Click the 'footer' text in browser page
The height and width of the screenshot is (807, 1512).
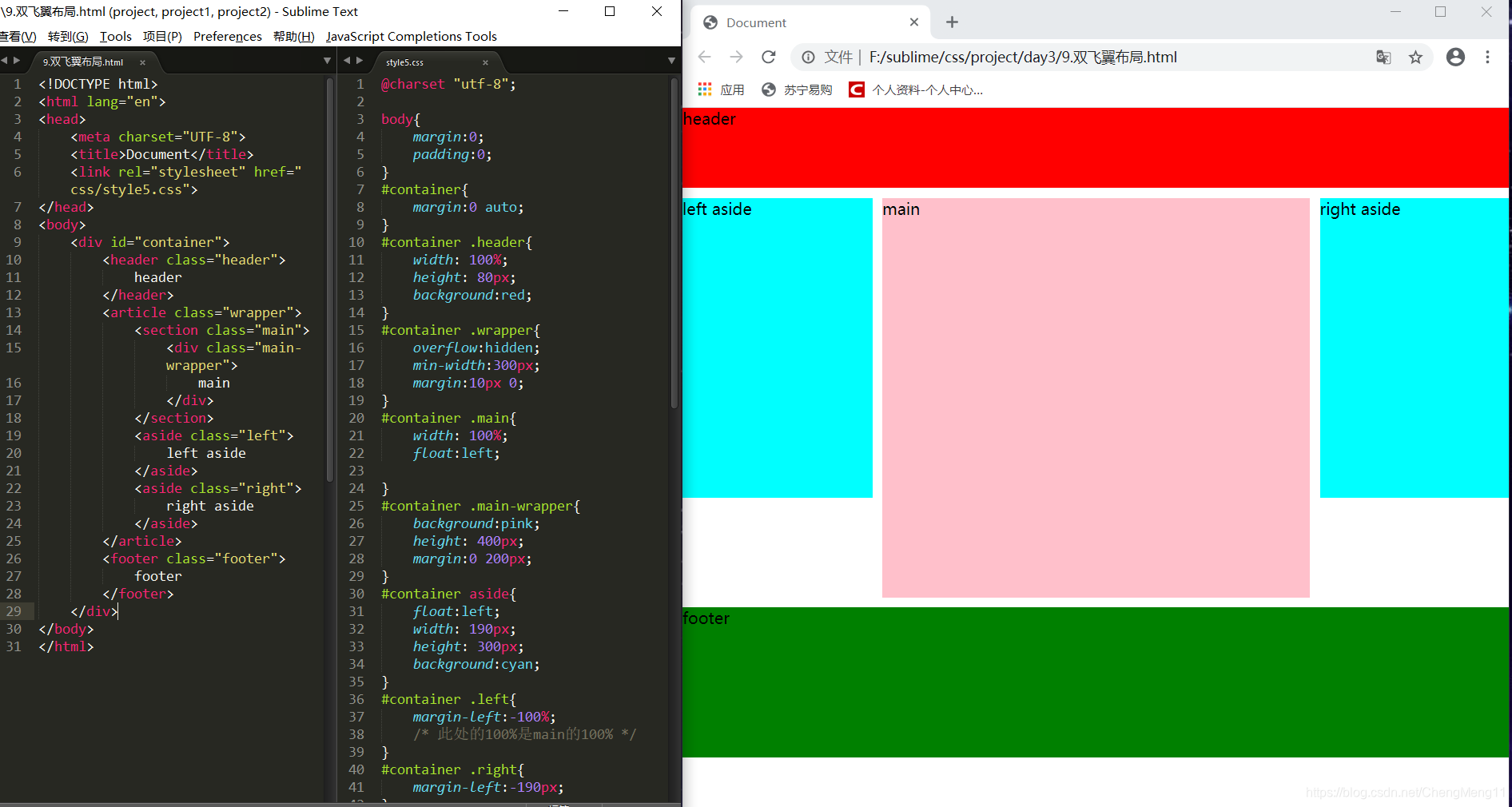click(x=706, y=618)
